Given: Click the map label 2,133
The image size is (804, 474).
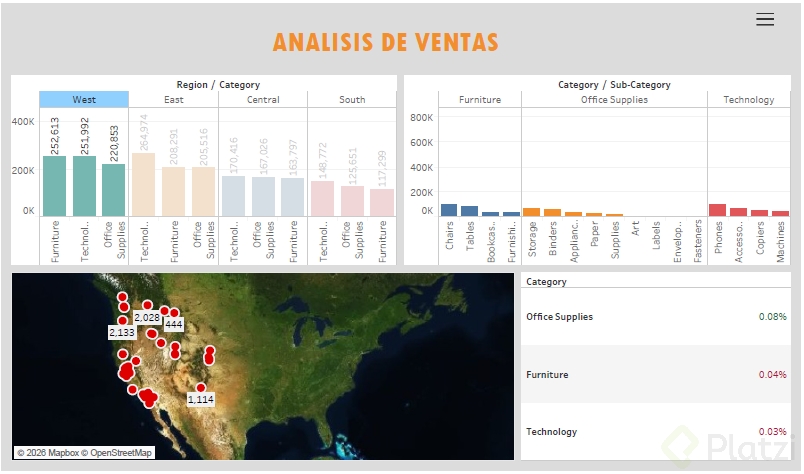Looking at the screenshot, I should pos(122,332).
